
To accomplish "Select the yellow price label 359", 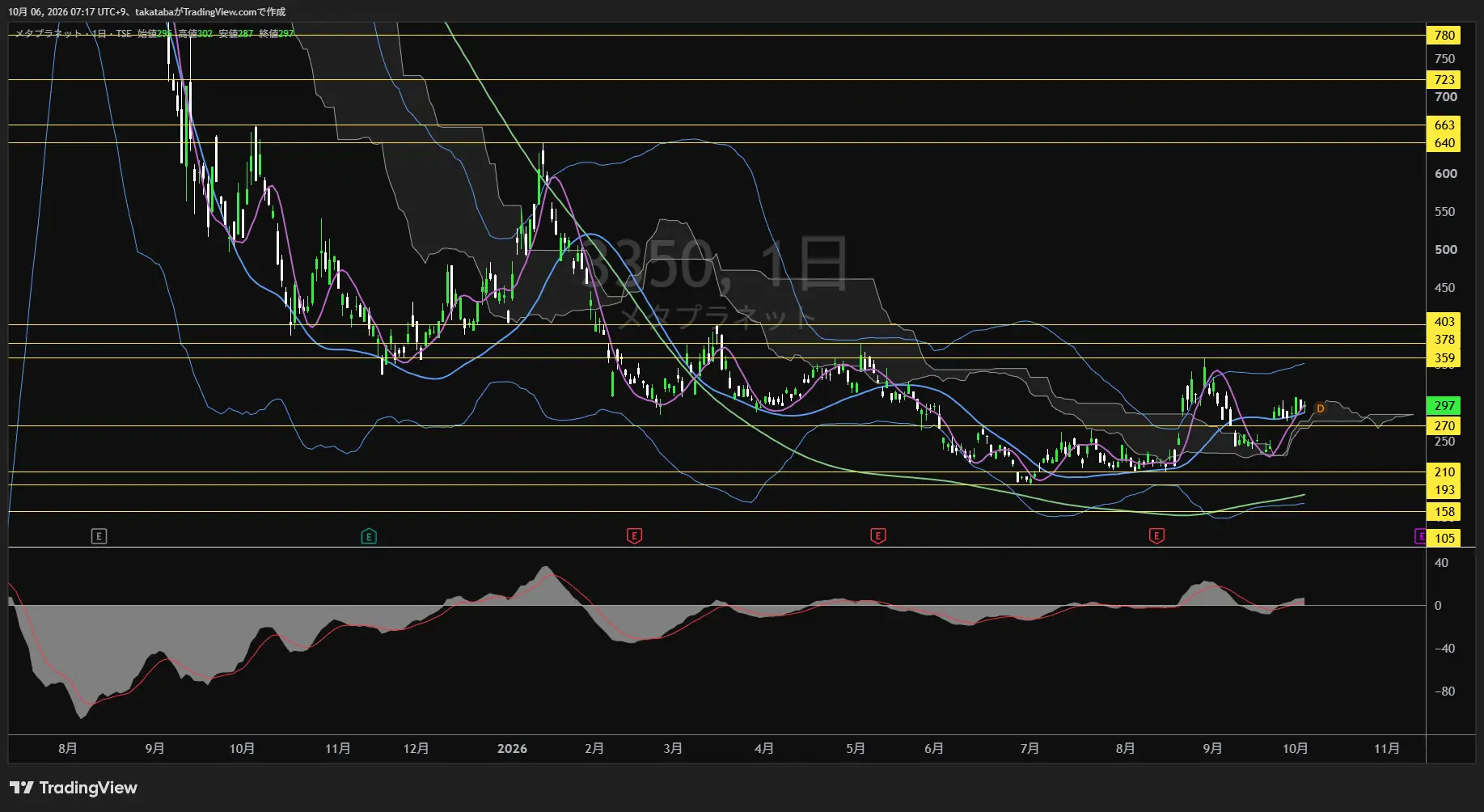I will point(1444,357).
